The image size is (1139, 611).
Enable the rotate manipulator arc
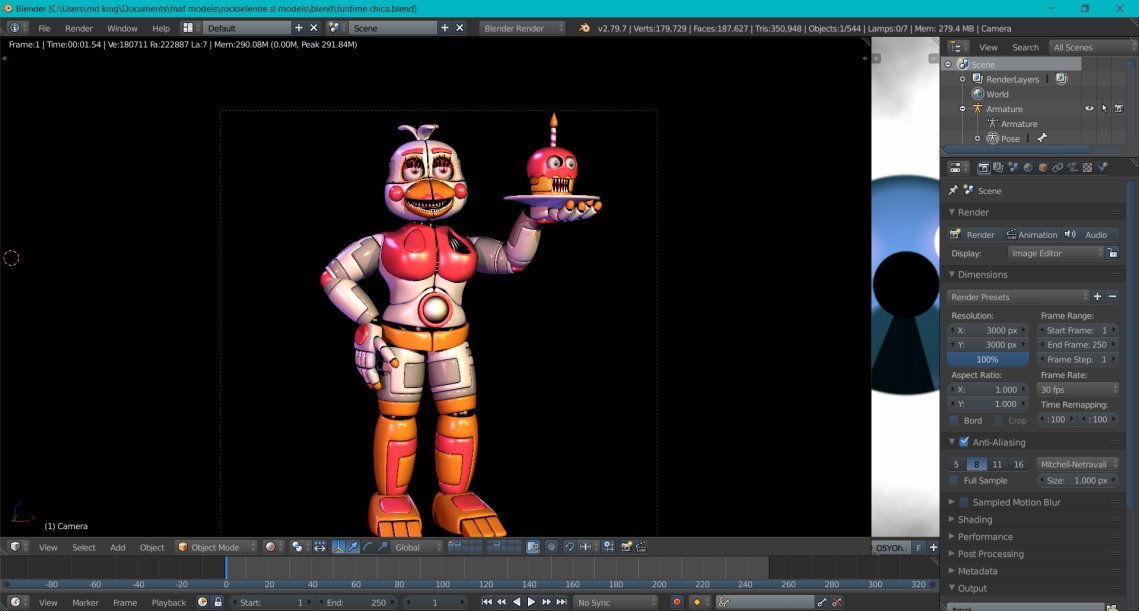368,547
